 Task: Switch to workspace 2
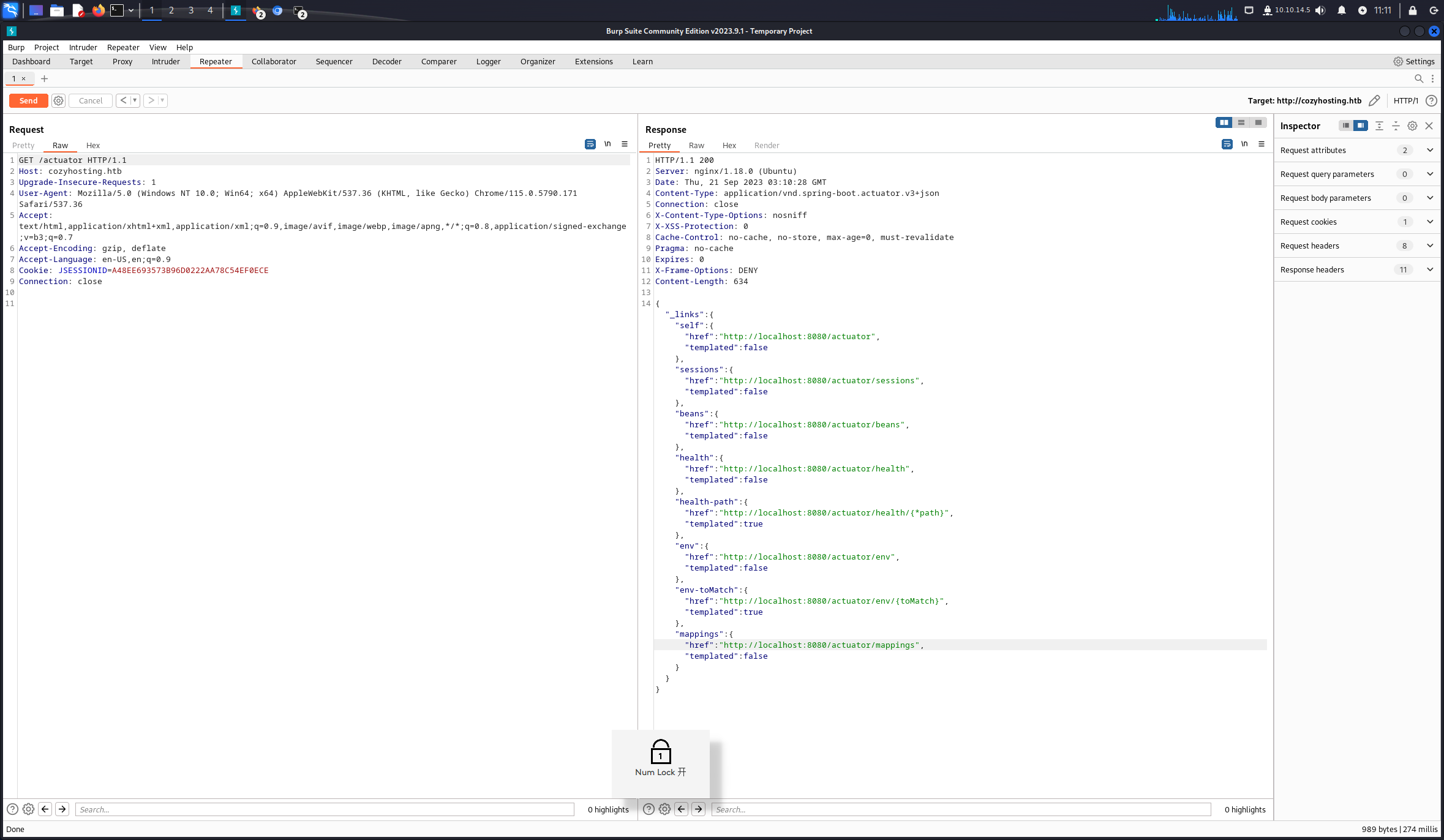[x=171, y=10]
